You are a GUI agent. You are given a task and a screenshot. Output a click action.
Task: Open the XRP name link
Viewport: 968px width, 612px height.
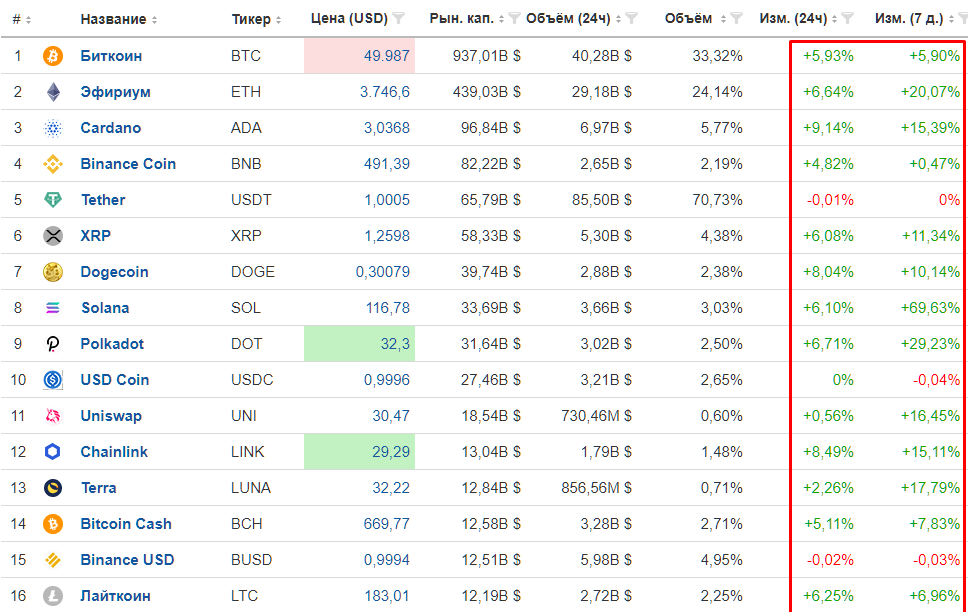[96, 236]
